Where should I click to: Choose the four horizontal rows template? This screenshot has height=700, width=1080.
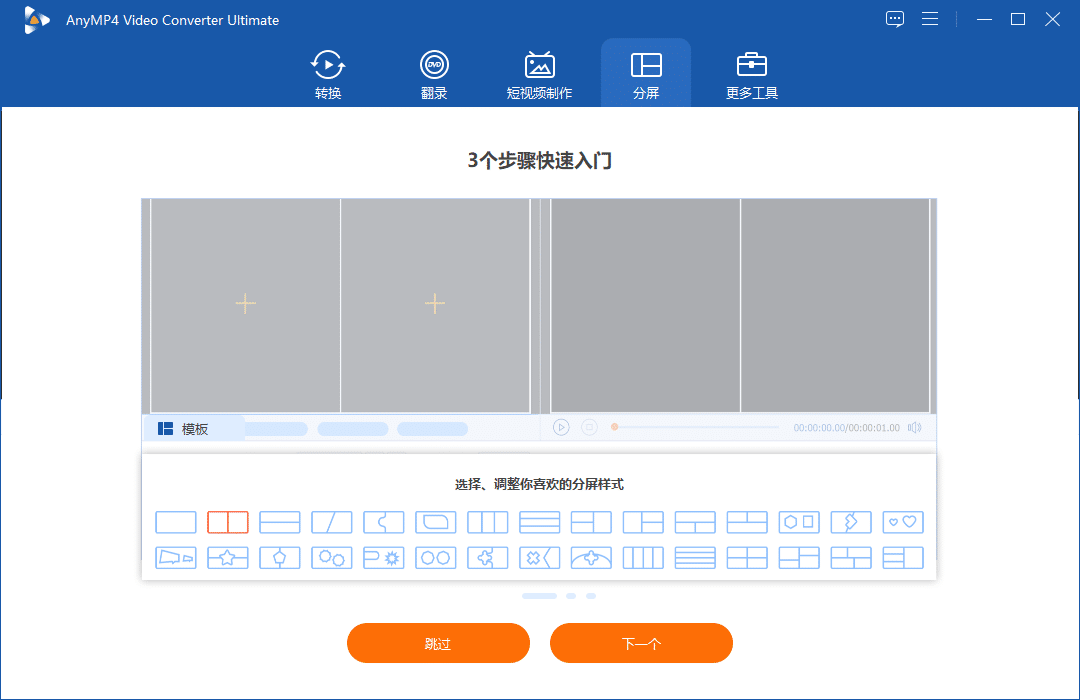(x=695, y=558)
